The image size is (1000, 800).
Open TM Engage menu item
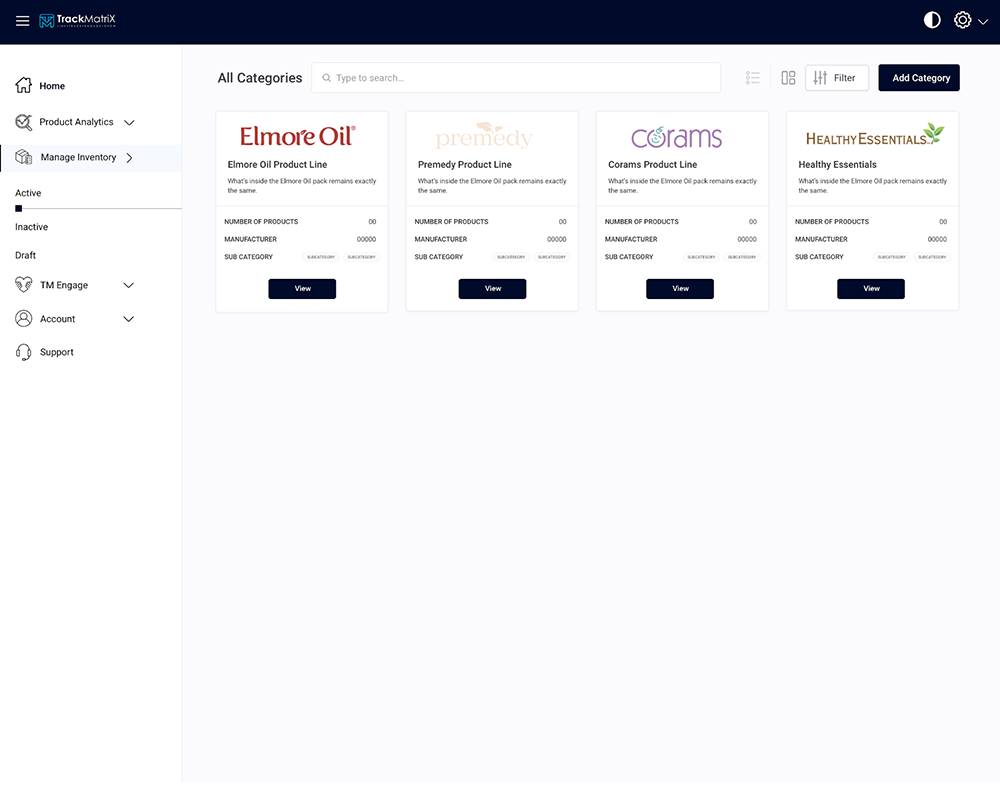coord(64,285)
